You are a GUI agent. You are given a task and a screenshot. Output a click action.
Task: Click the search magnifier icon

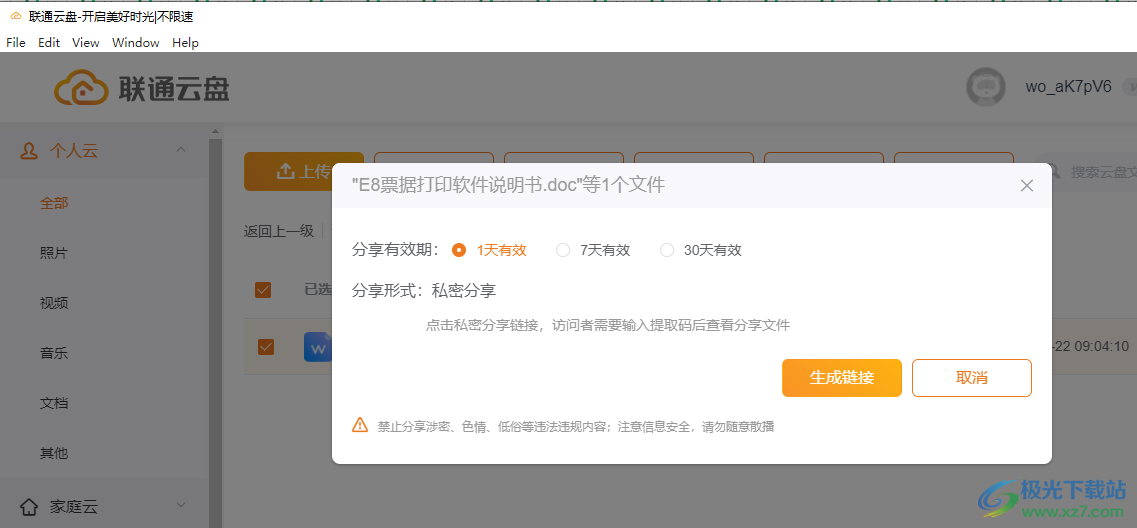(1056, 172)
